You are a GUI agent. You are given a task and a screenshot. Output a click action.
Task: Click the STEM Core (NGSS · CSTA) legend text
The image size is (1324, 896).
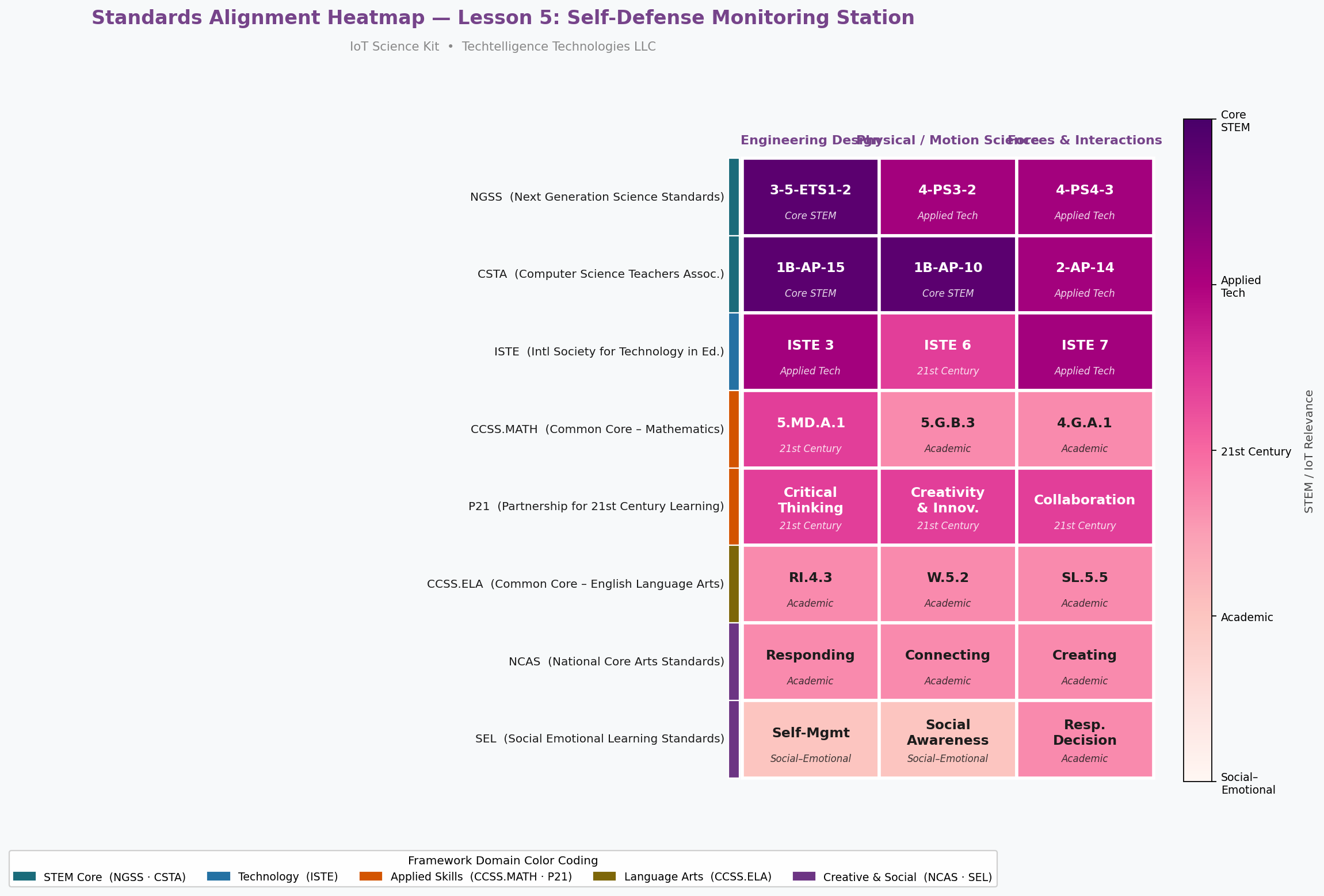(115, 877)
